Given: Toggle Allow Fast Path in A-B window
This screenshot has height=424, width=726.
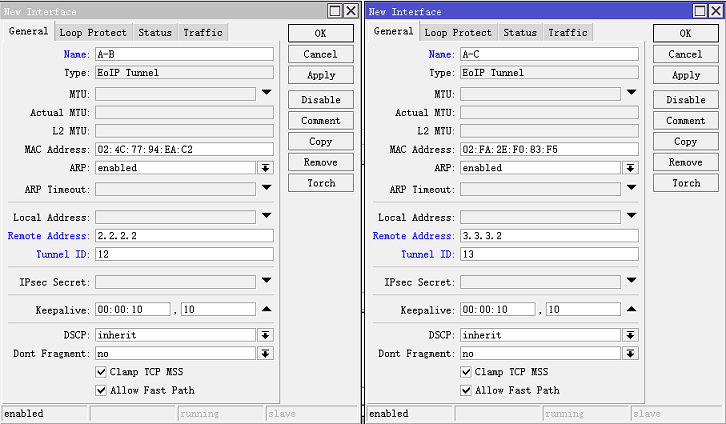Looking at the screenshot, I should coord(102,390).
